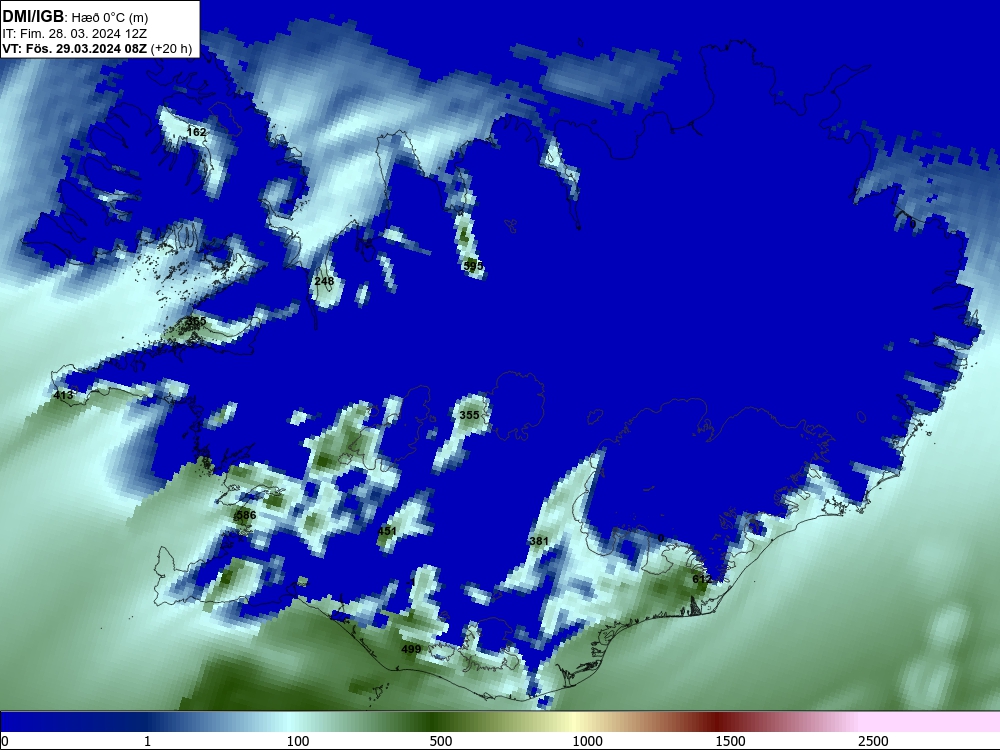Click the 248 height label on map
This screenshot has height=750, width=1000.
(x=324, y=281)
